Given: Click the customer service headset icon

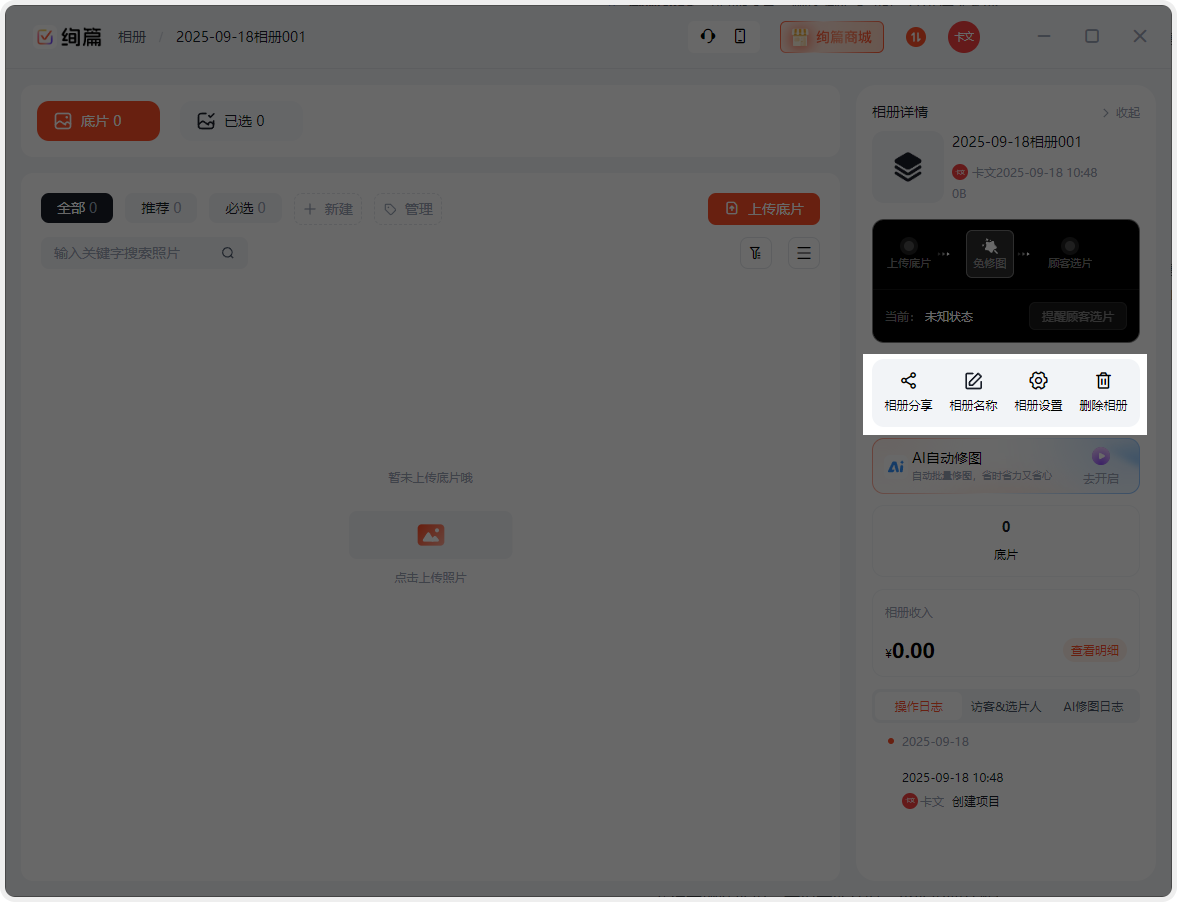Looking at the screenshot, I should pos(708,37).
